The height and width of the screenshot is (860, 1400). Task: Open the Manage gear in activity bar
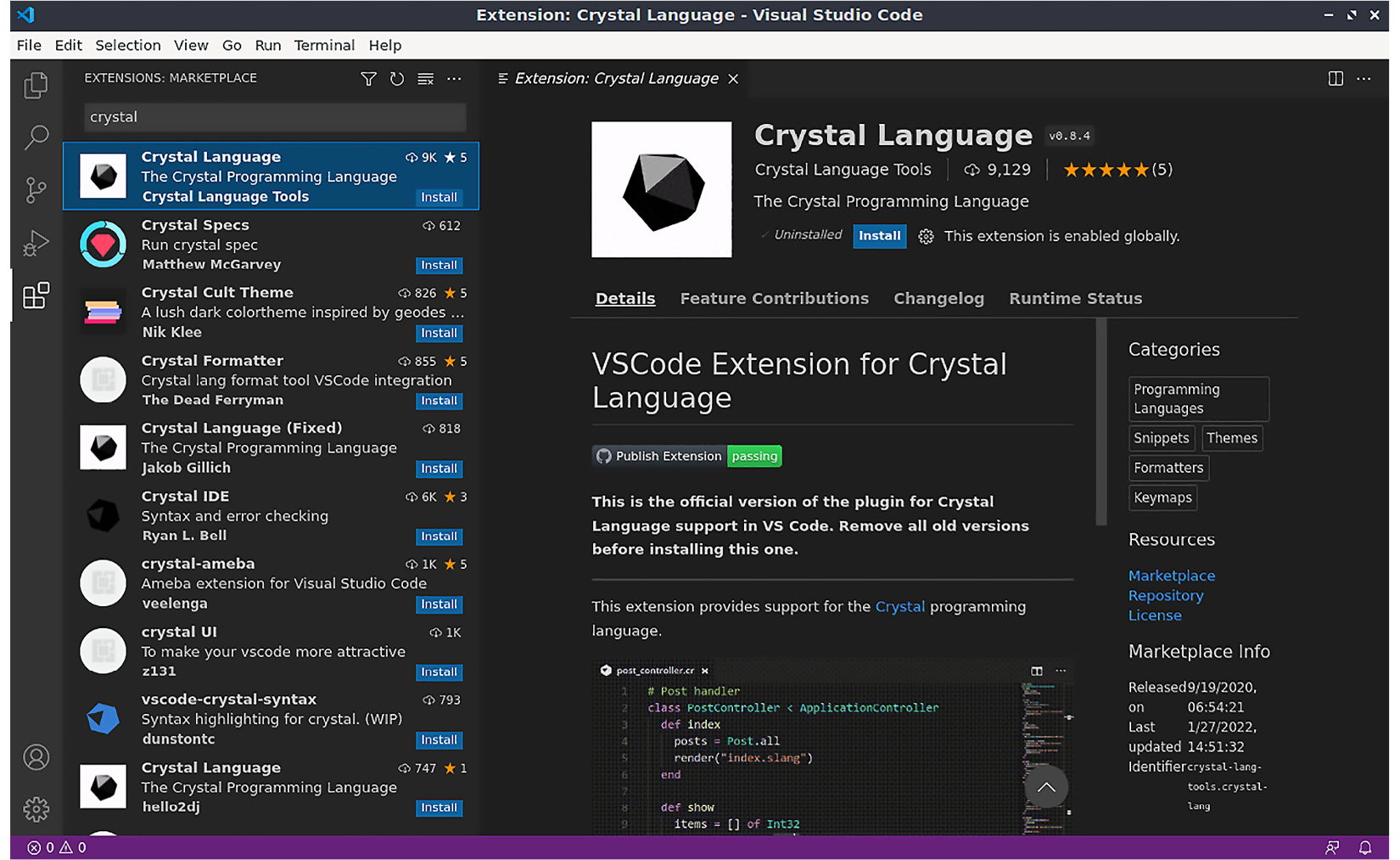pos(36,809)
